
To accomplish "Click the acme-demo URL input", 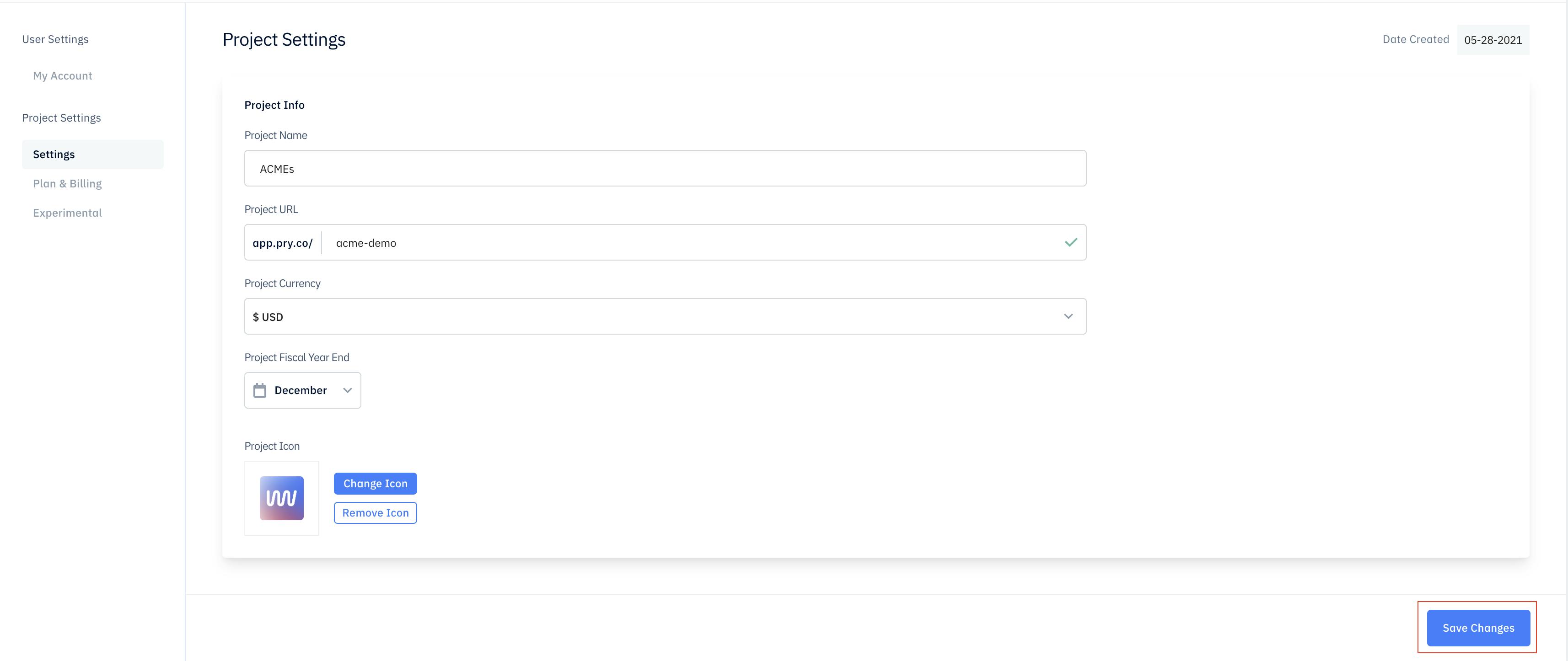I will 694,243.
